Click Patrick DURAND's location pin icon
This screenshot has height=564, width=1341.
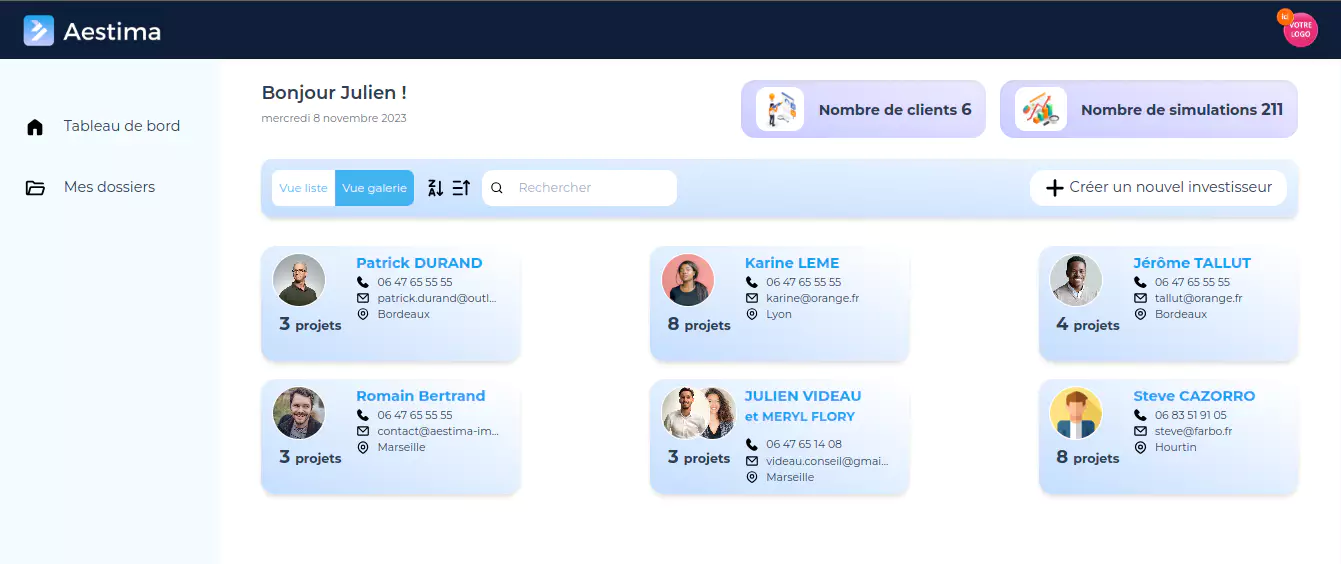click(x=363, y=314)
